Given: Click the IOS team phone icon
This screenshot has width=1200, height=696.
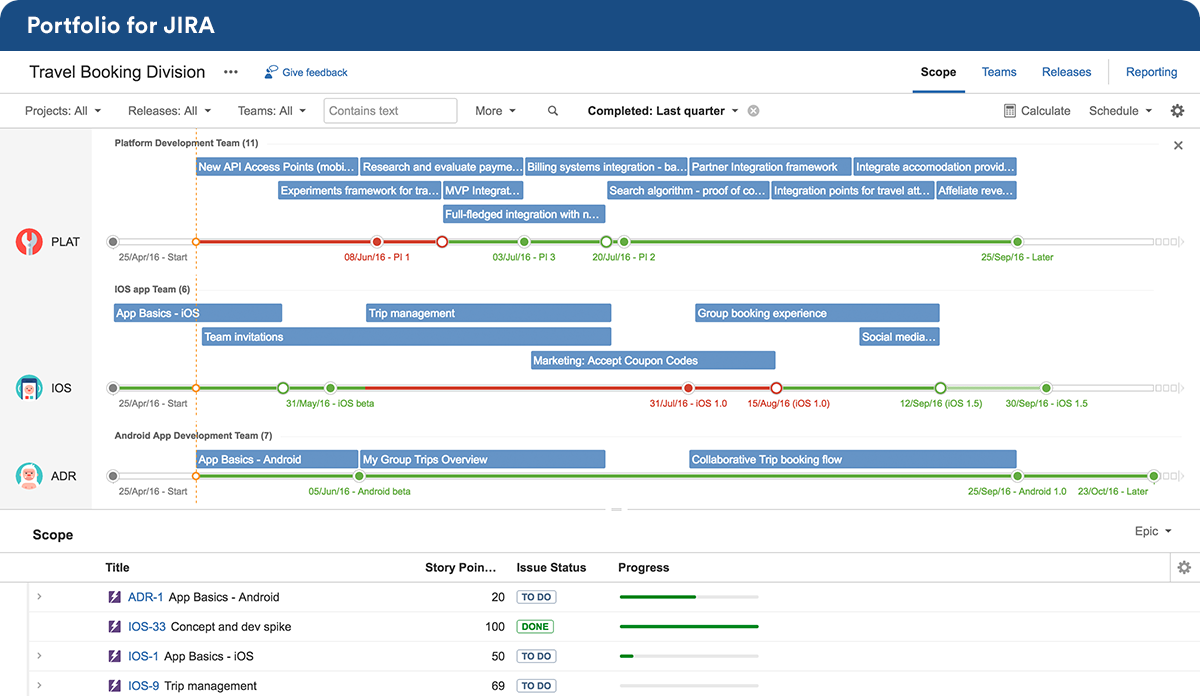Looking at the screenshot, I should 30,388.
